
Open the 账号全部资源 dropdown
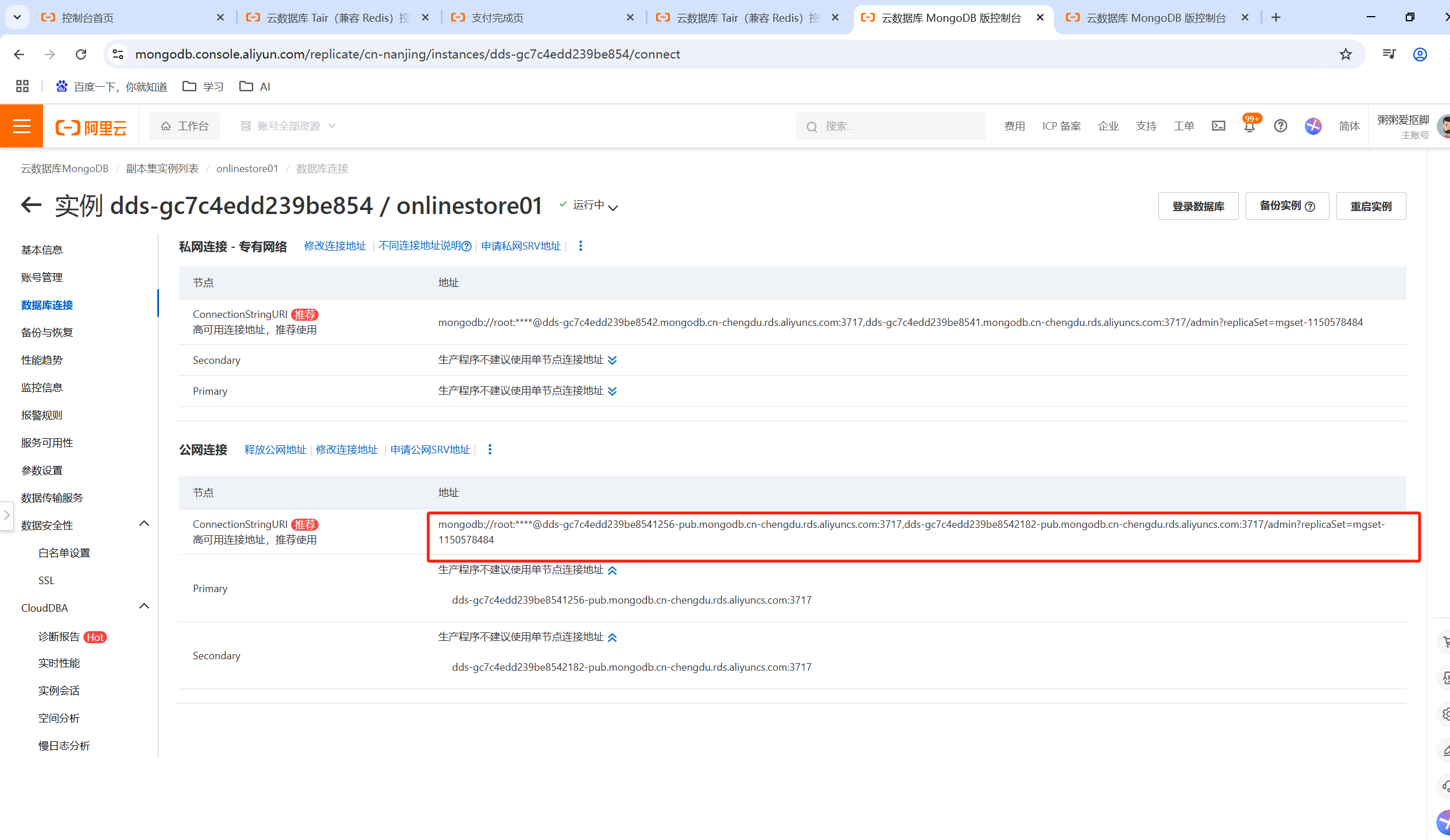pos(288,126)
